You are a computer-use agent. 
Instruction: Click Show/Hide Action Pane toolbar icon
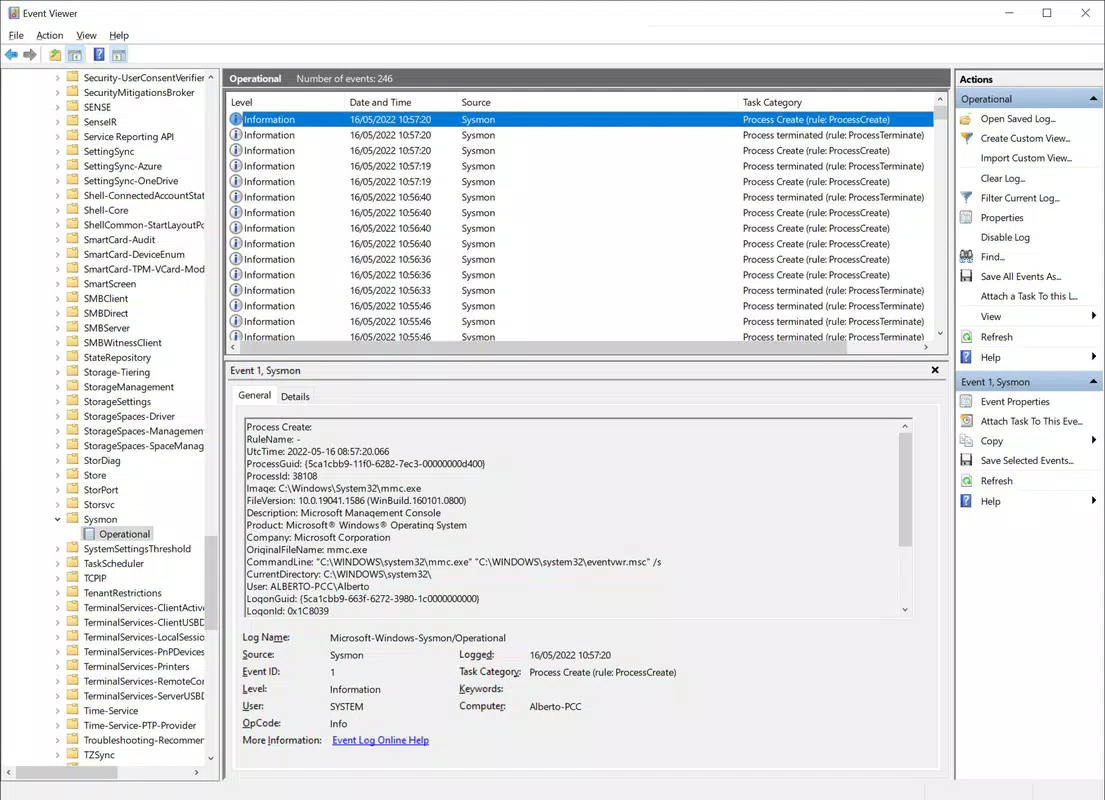click(x=118, y=55)
